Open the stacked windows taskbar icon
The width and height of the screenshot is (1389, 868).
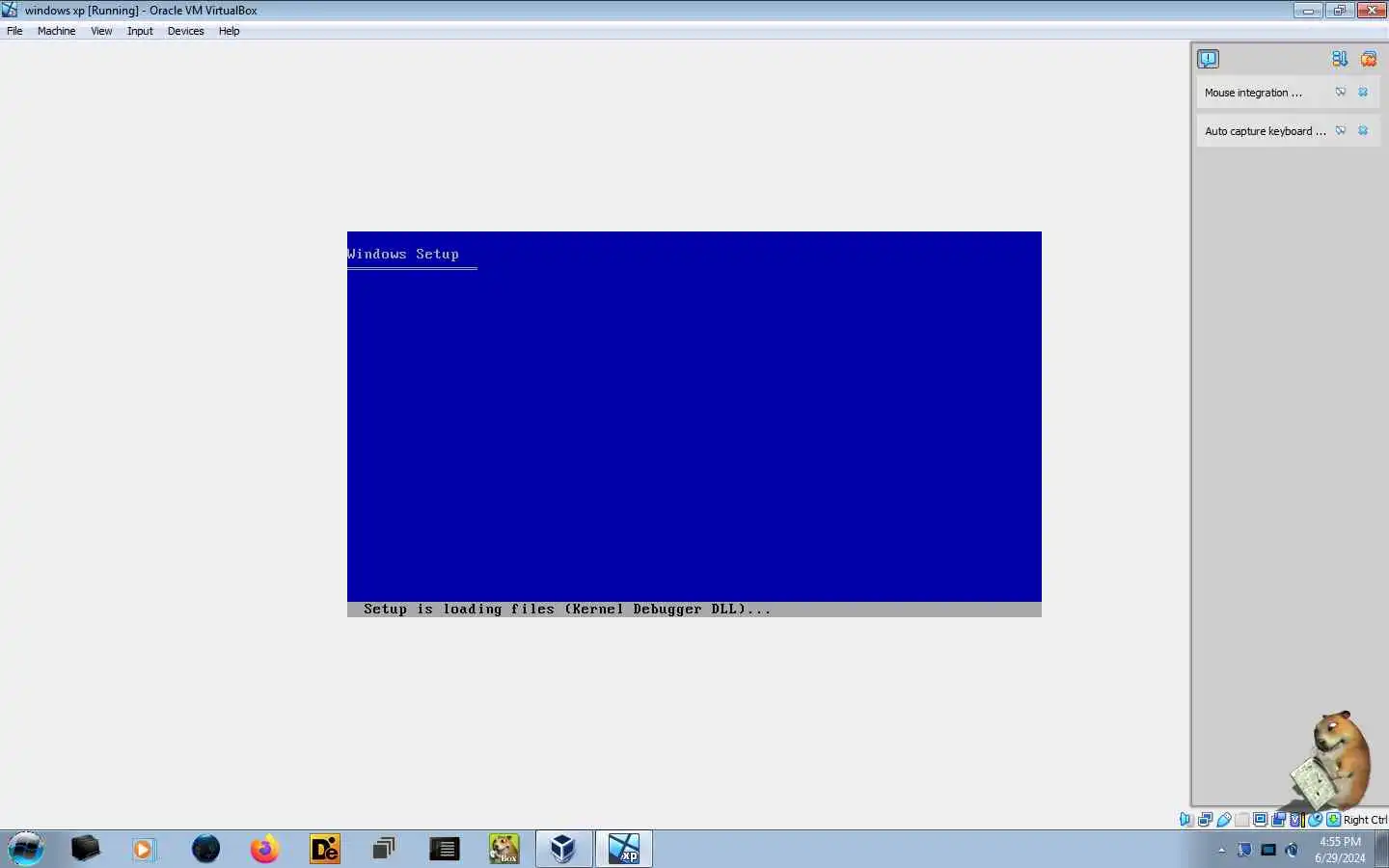(384, 849)
